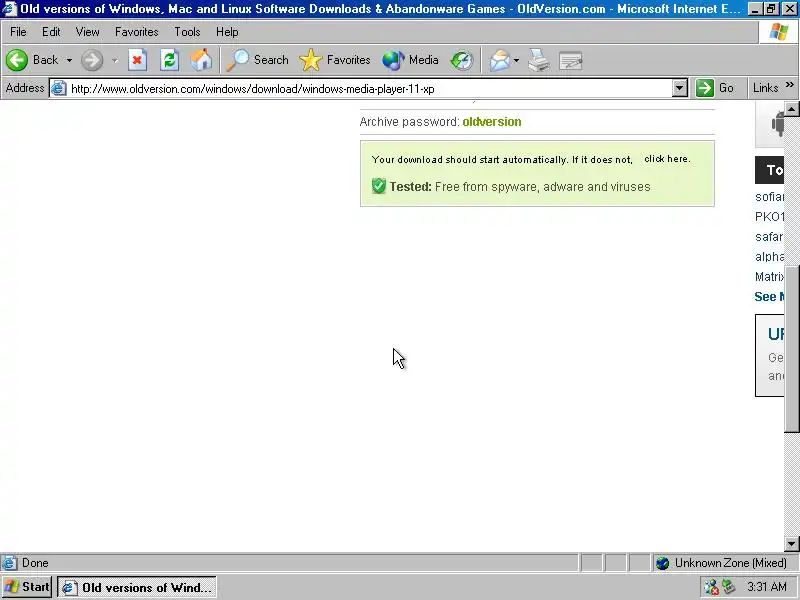This screenshot has width=800, height=600.
Task: Click the Old versions taskbar window button
Action: click(x=137, y=588)
